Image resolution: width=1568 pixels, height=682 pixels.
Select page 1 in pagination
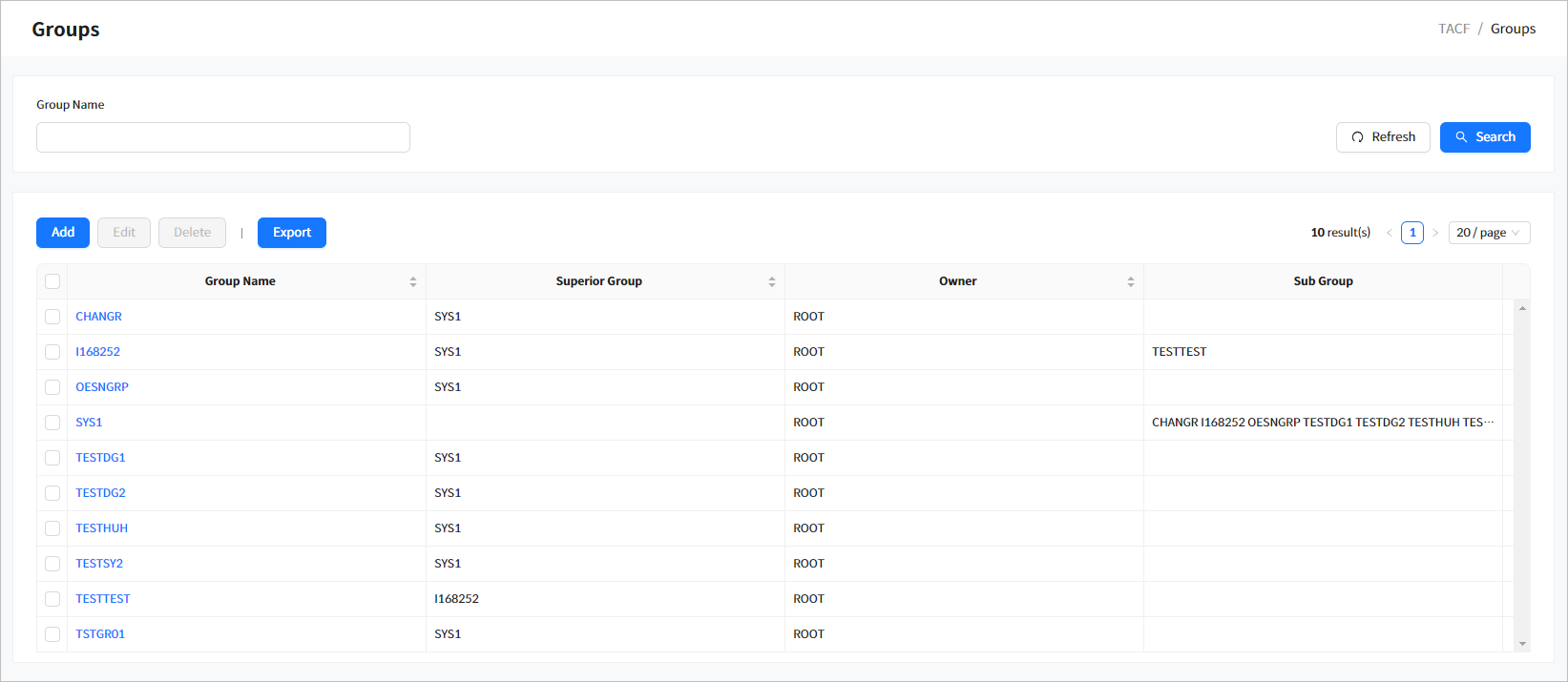[1412, 233]
